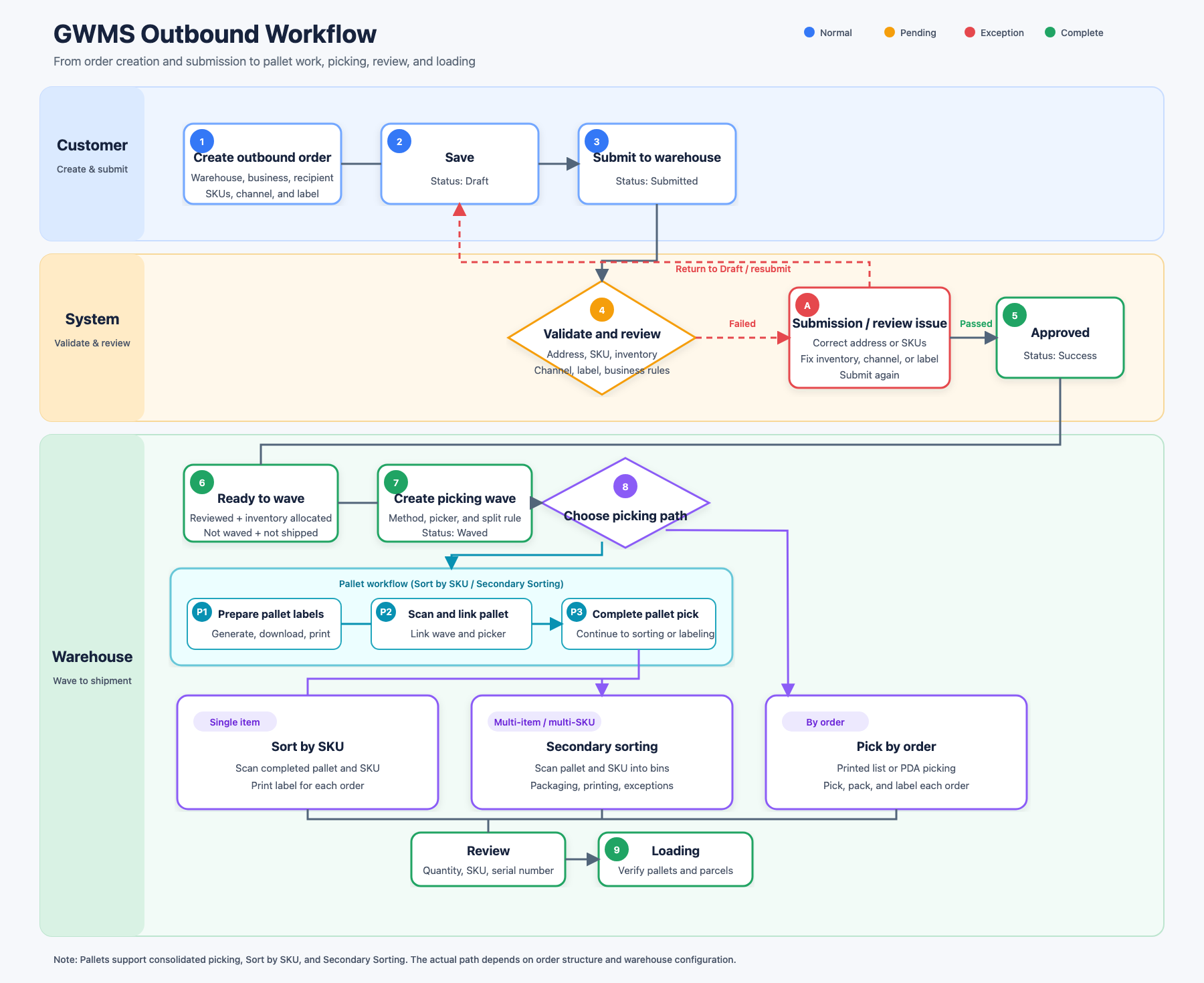Select the Submission / review issue box
The image size is (1204, 983).
click(870, 338)
